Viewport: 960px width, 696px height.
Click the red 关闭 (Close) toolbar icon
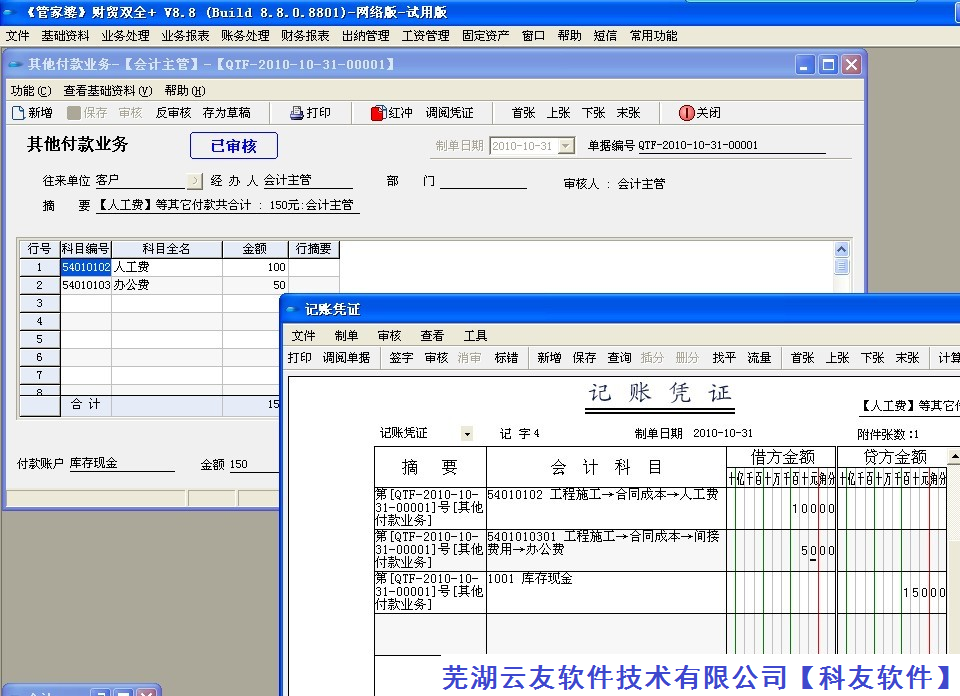pyautogui.click(x=686, y=113)
